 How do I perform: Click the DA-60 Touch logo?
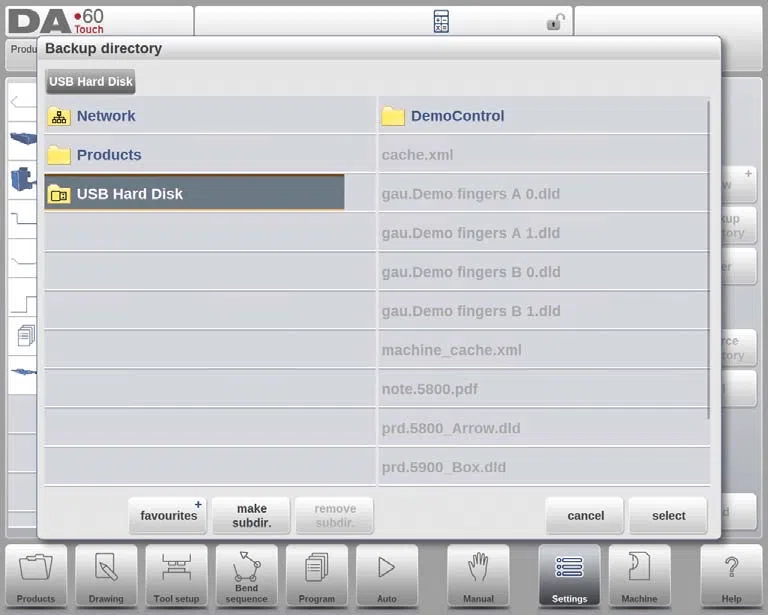click(55, 22)
